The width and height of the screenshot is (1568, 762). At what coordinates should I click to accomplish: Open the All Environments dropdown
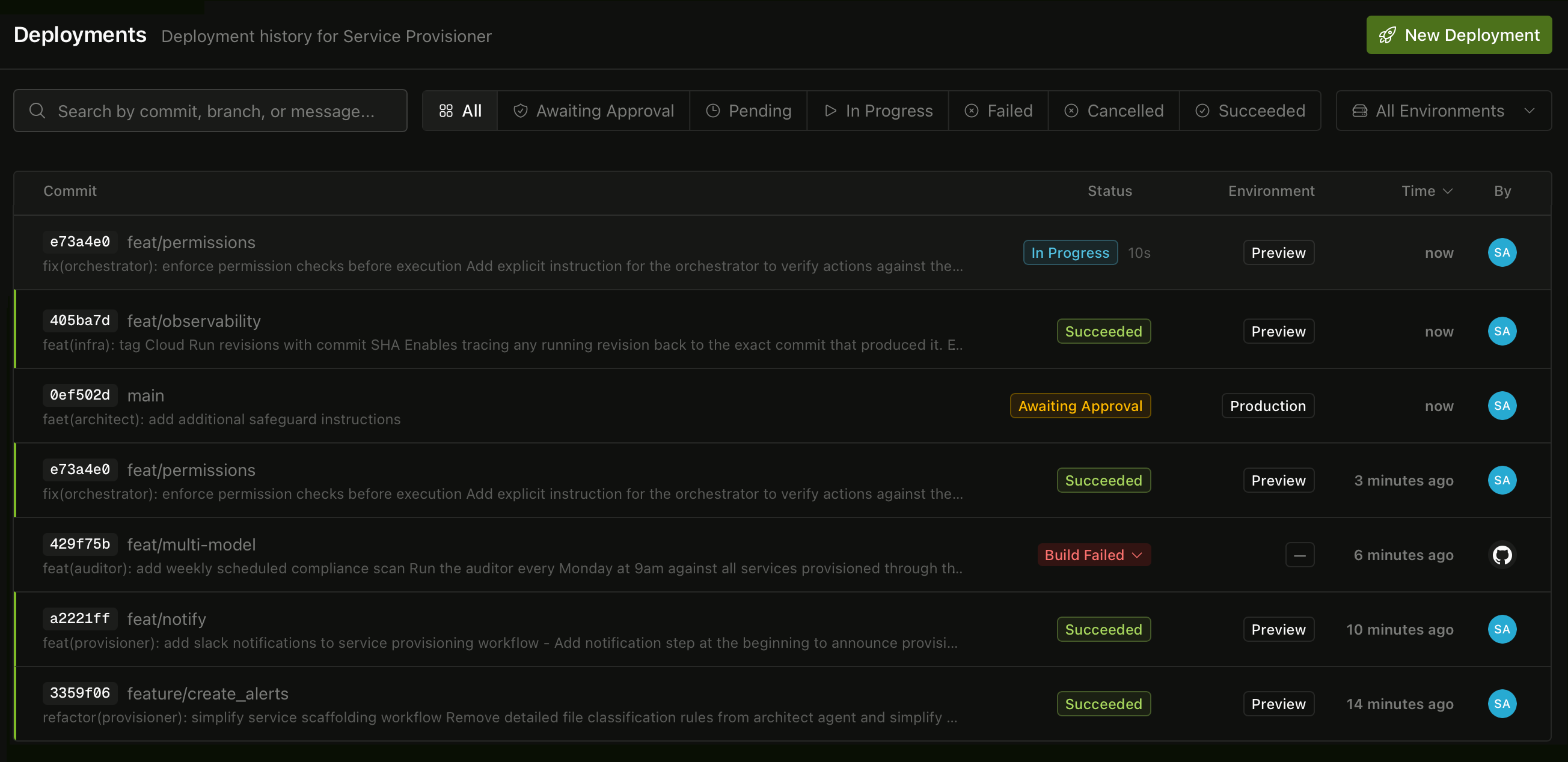(1442, 111)
